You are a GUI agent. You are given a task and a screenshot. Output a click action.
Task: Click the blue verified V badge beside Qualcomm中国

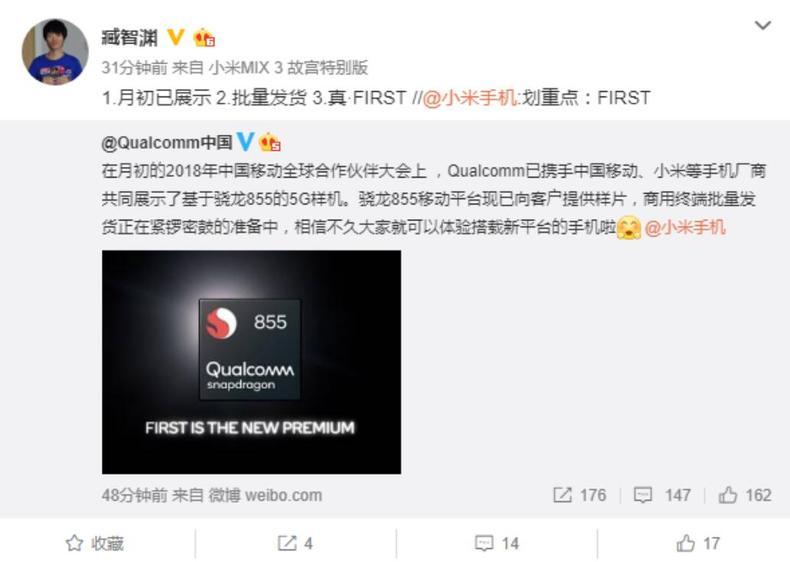click(x=245, y=142)
